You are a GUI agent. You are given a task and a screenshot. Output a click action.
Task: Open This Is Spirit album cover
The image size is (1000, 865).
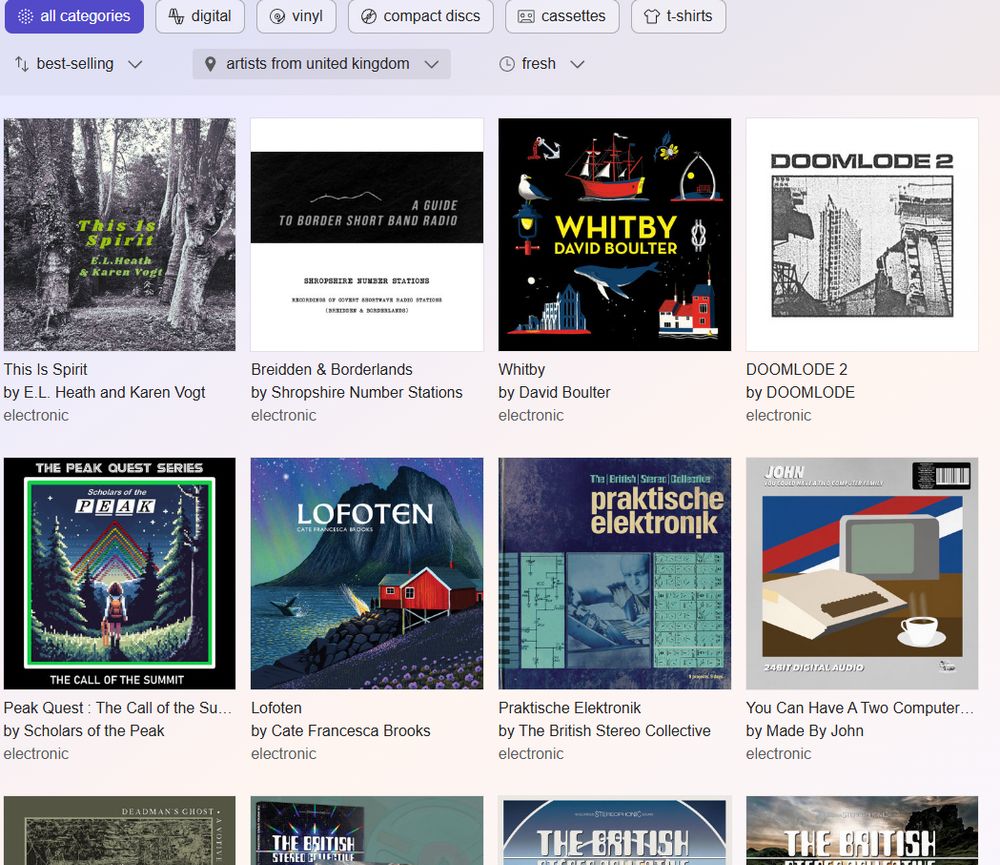(119, 234)
